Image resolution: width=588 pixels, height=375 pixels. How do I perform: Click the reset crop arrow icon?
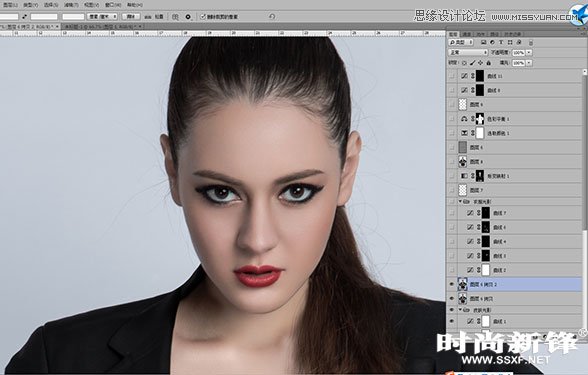(x=272, y=16)
